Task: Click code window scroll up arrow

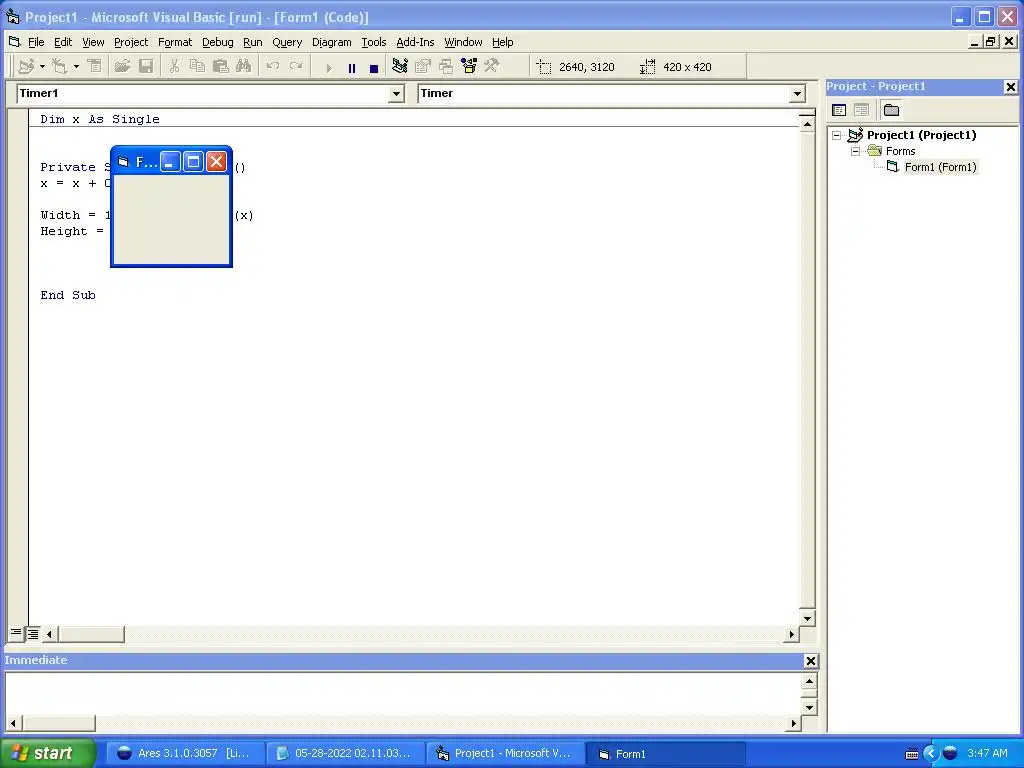Action: 807,123
